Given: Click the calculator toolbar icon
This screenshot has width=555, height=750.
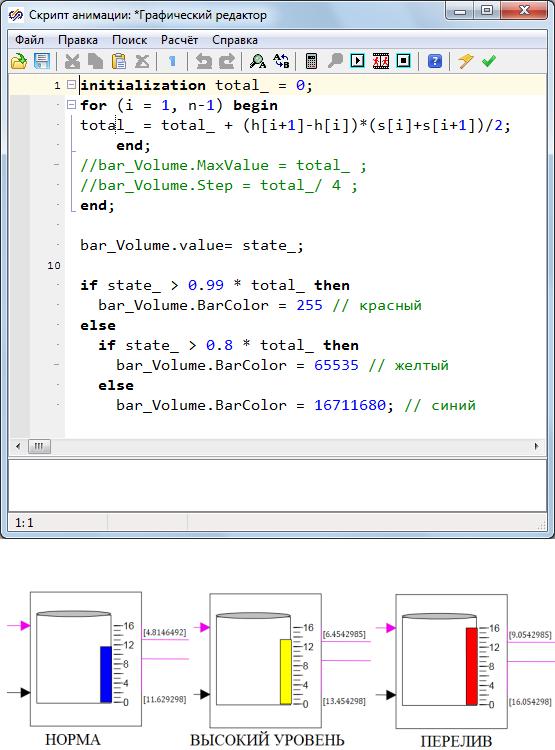Looking at the screenshot, I should tap(311, 62).
